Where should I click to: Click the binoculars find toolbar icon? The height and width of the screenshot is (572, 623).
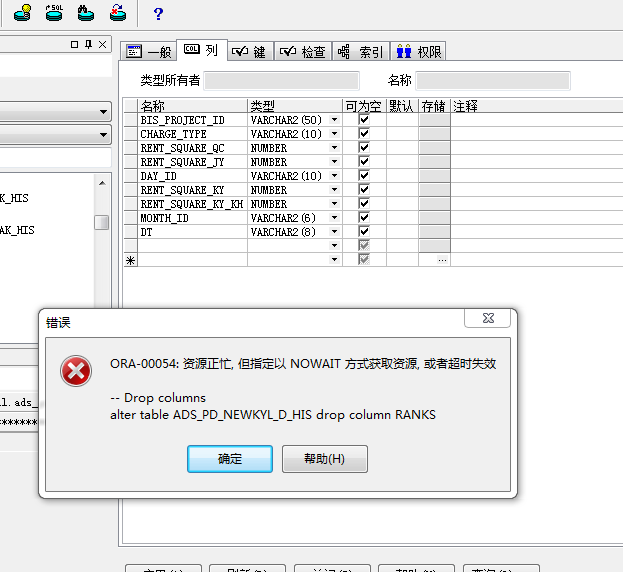coord(86,12)
